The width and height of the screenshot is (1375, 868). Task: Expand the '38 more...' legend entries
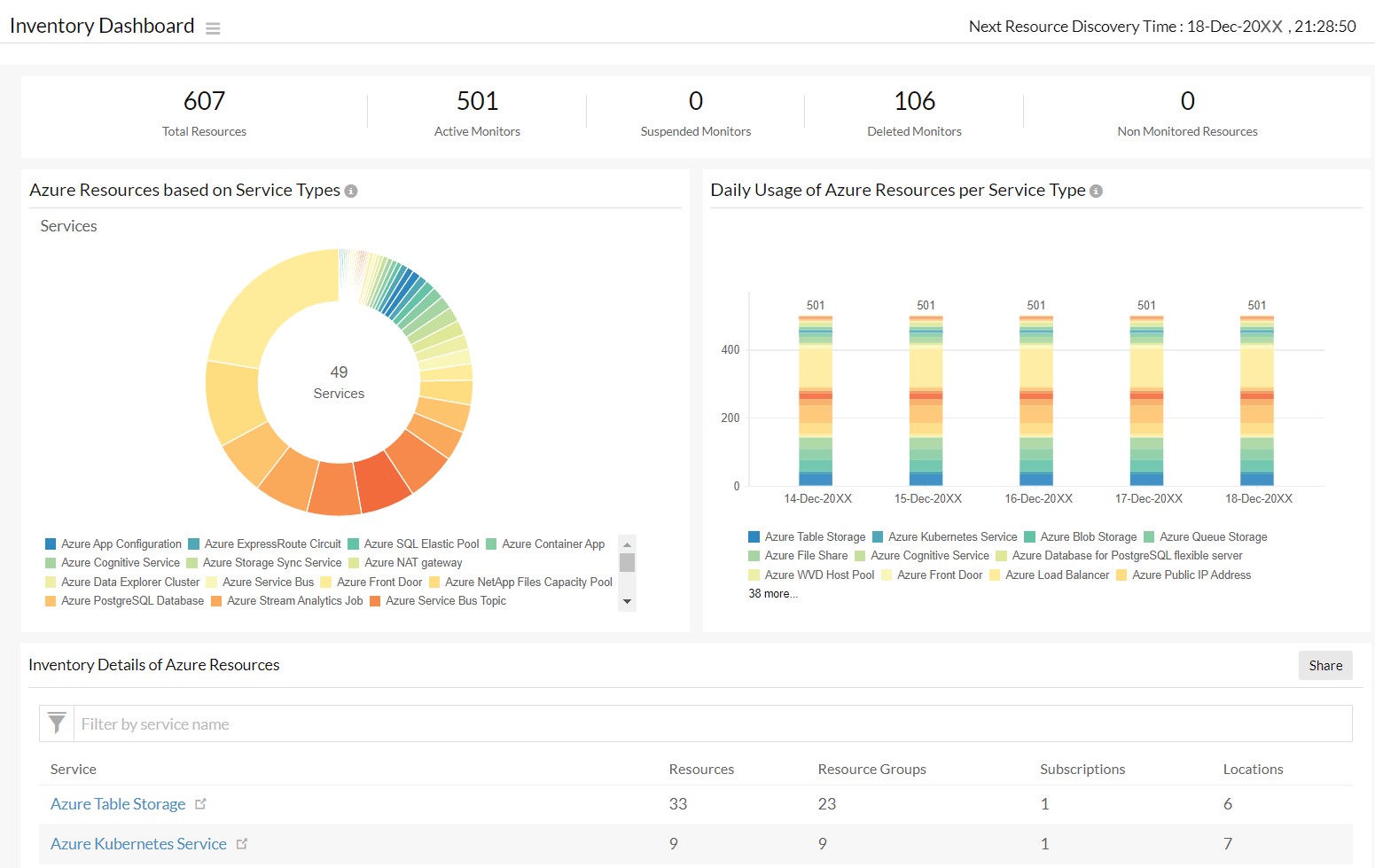773,594
